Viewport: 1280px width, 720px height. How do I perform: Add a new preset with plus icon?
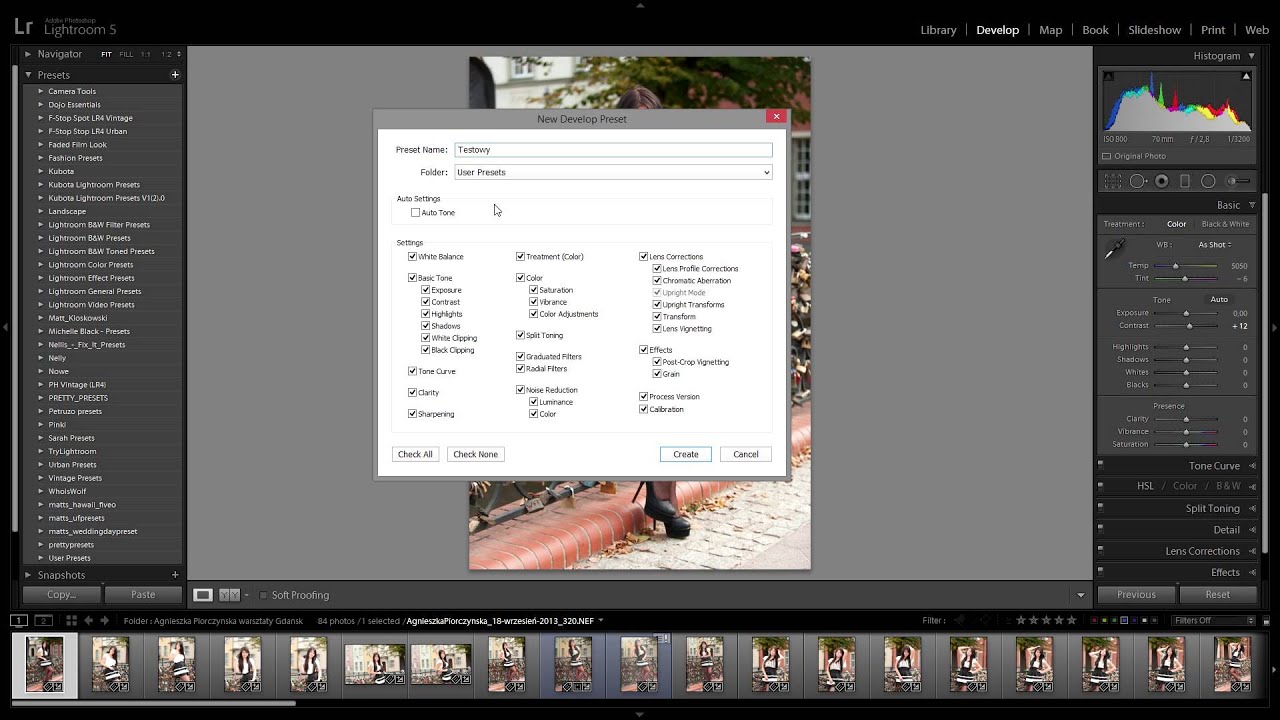(175, 75)
